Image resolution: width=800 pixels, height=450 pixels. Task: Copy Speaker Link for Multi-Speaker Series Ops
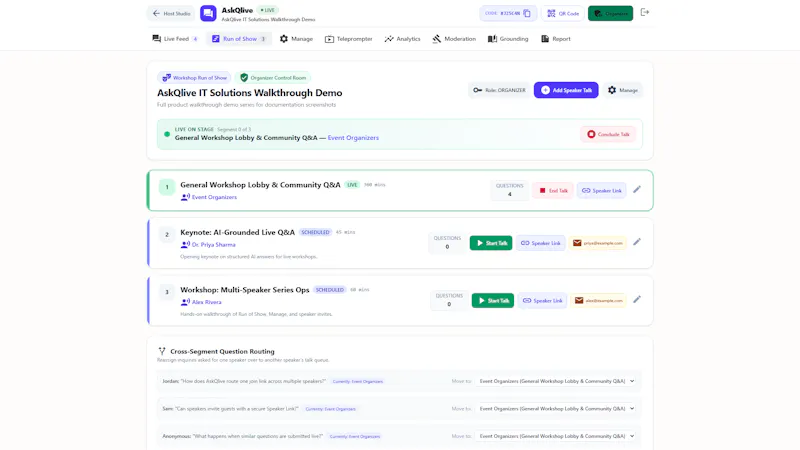(x=542, y=301)
